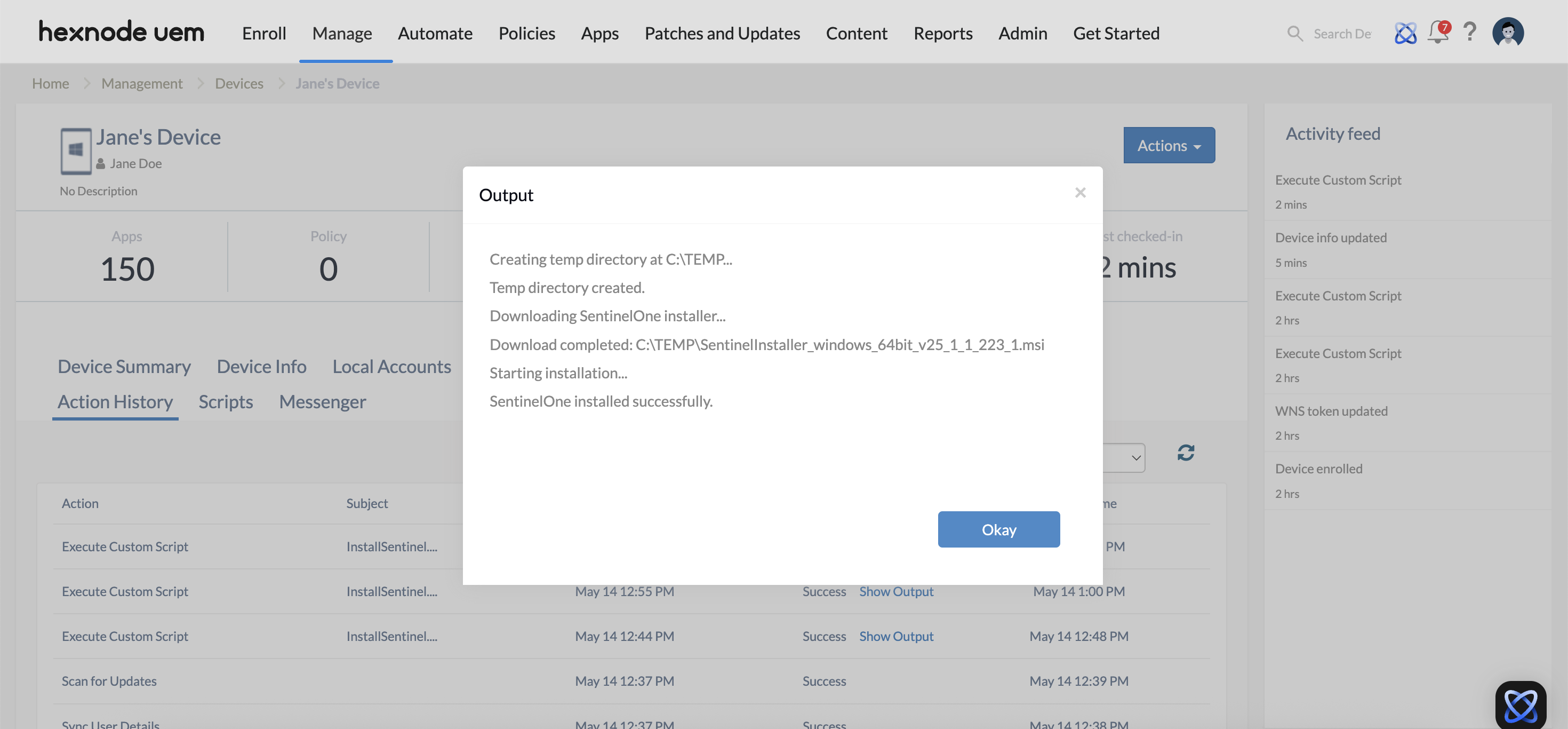Select the Action History tab
Image resolution: width=1568 pixels, height=729 pixels.
click(x=115, y=401)
